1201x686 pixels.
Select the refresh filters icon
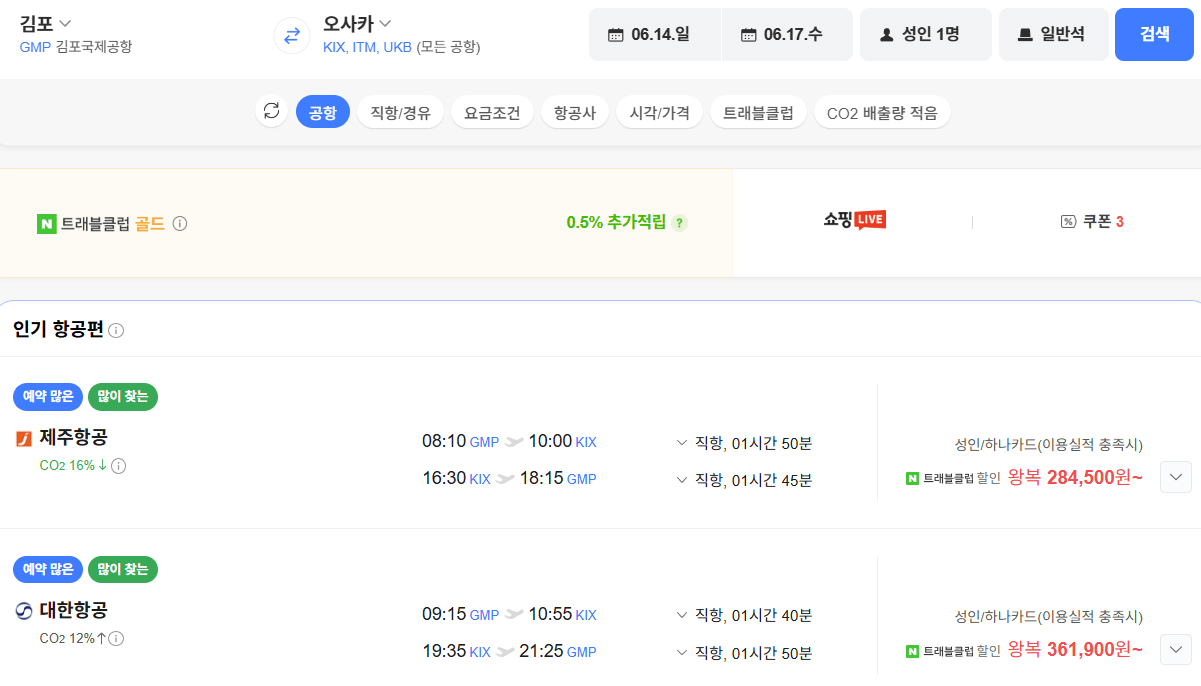271,112
